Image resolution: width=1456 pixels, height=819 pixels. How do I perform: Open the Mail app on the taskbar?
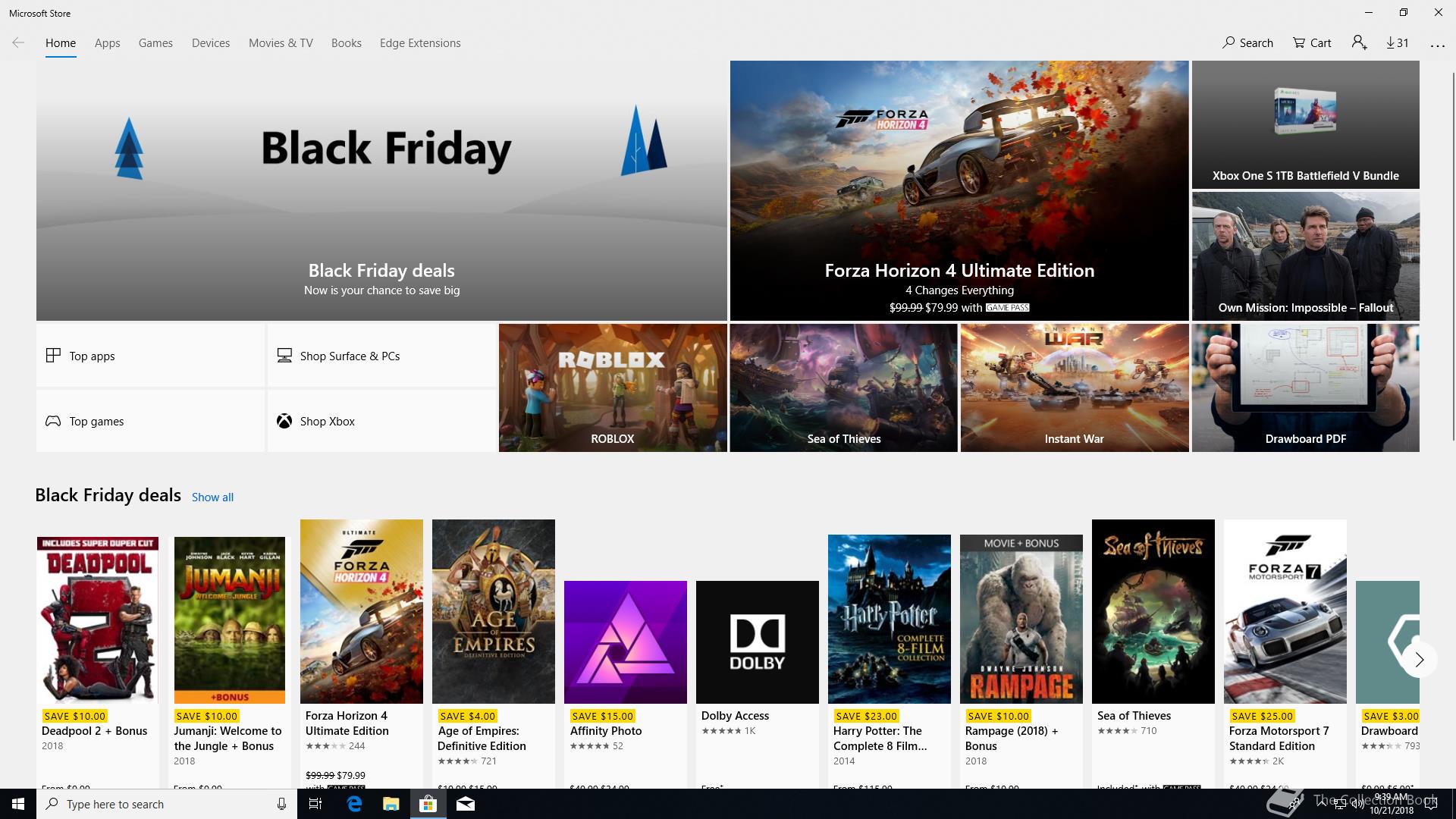point(466,804)
